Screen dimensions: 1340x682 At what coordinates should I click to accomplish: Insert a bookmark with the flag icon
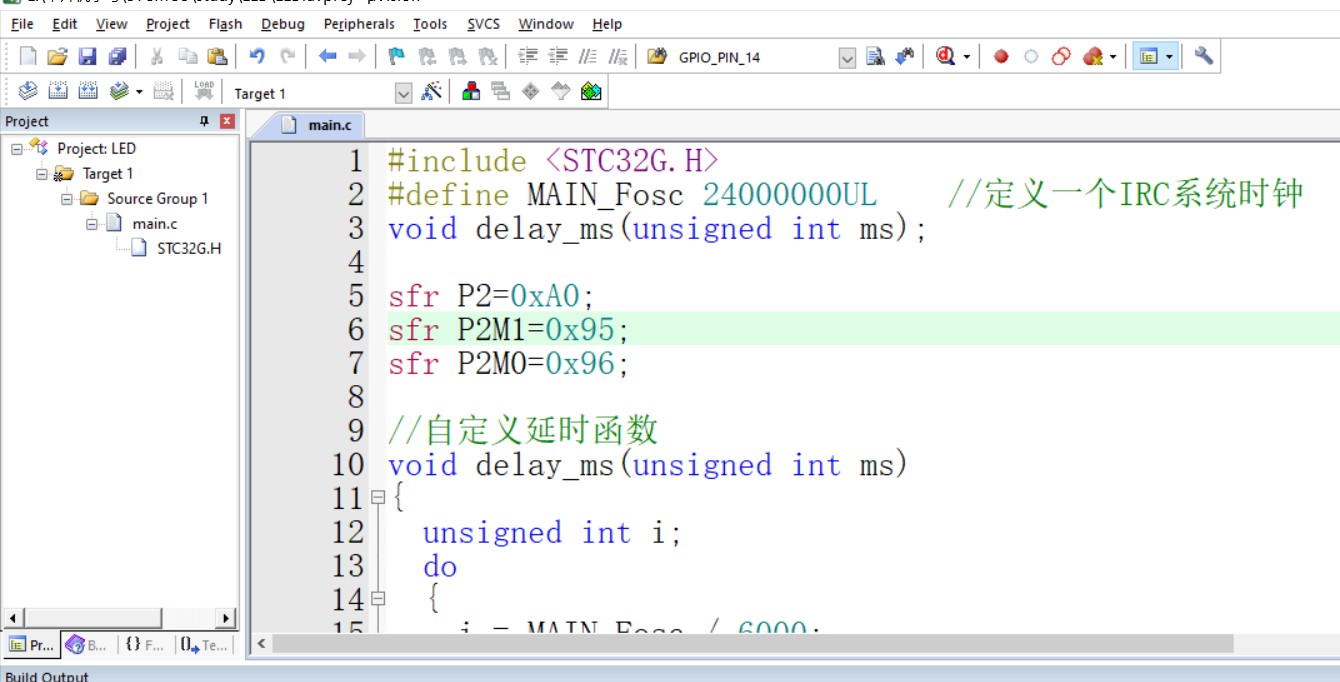397,57
